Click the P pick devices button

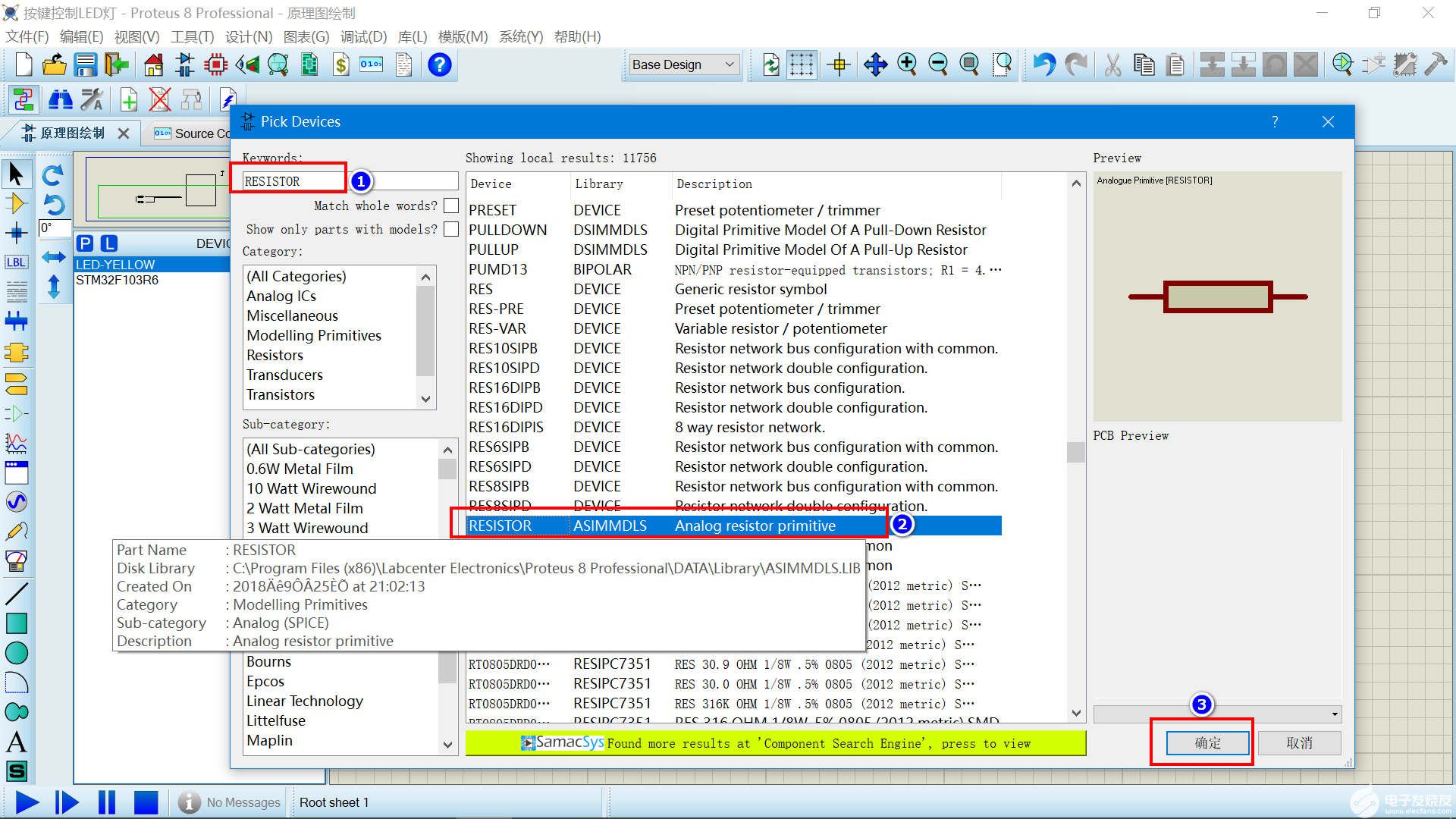85,243
